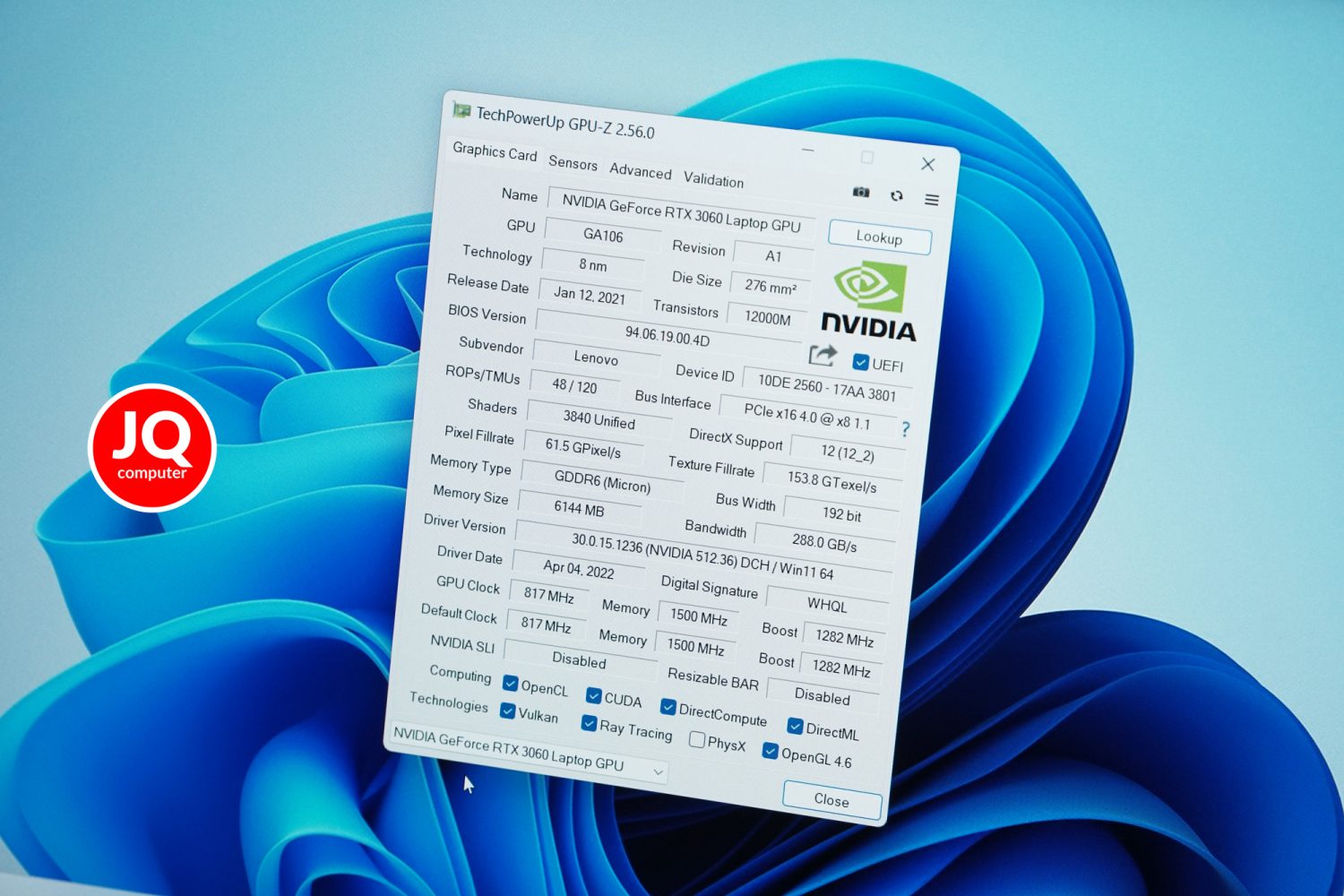Click the Subvendor value Lenovo
1344x896 pixels.
pos(596,358)
